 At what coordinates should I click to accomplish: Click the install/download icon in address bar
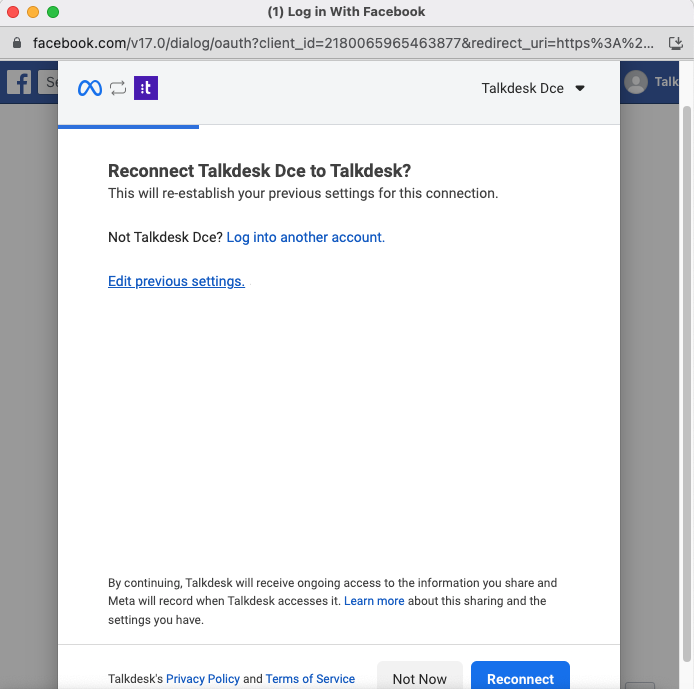[x=675, y=43]
